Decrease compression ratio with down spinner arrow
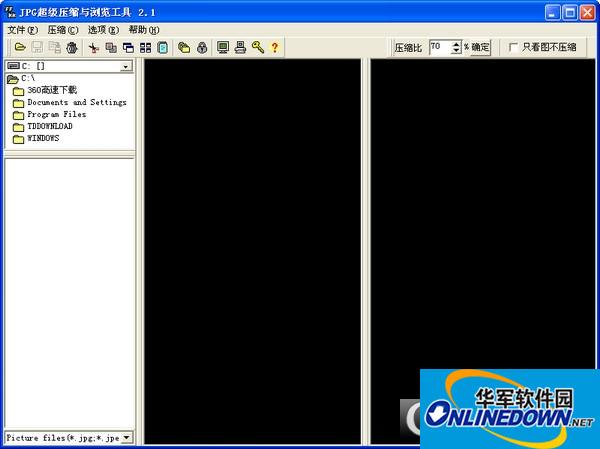Screen dimensions: 600x449 click(456, 51)
